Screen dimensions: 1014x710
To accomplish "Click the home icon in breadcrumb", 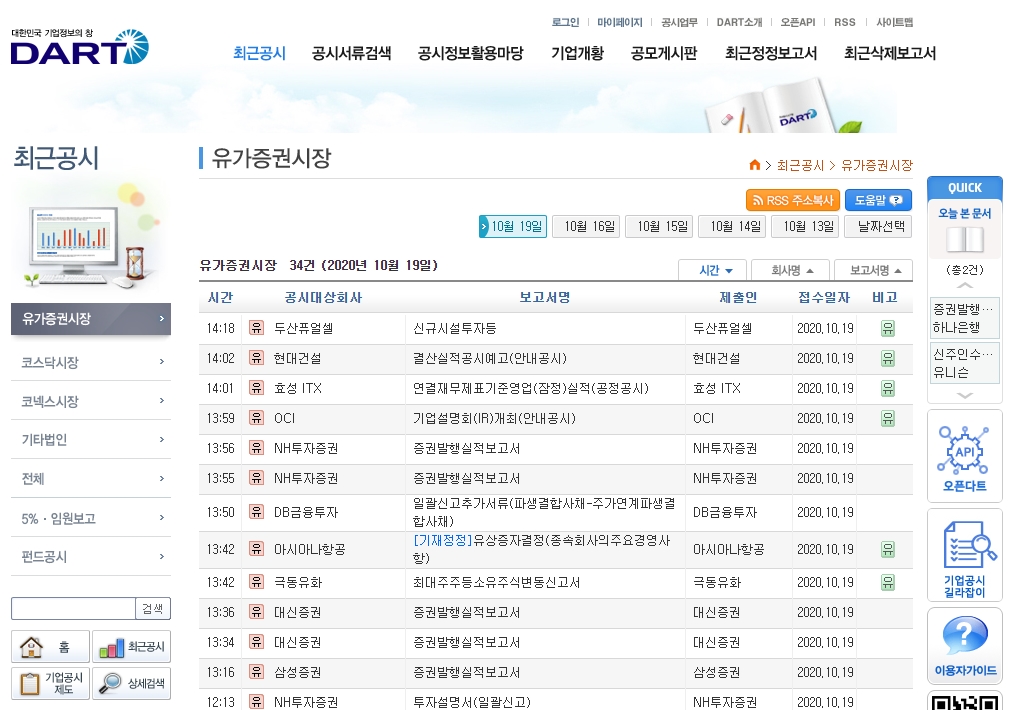I will point(754,165).
